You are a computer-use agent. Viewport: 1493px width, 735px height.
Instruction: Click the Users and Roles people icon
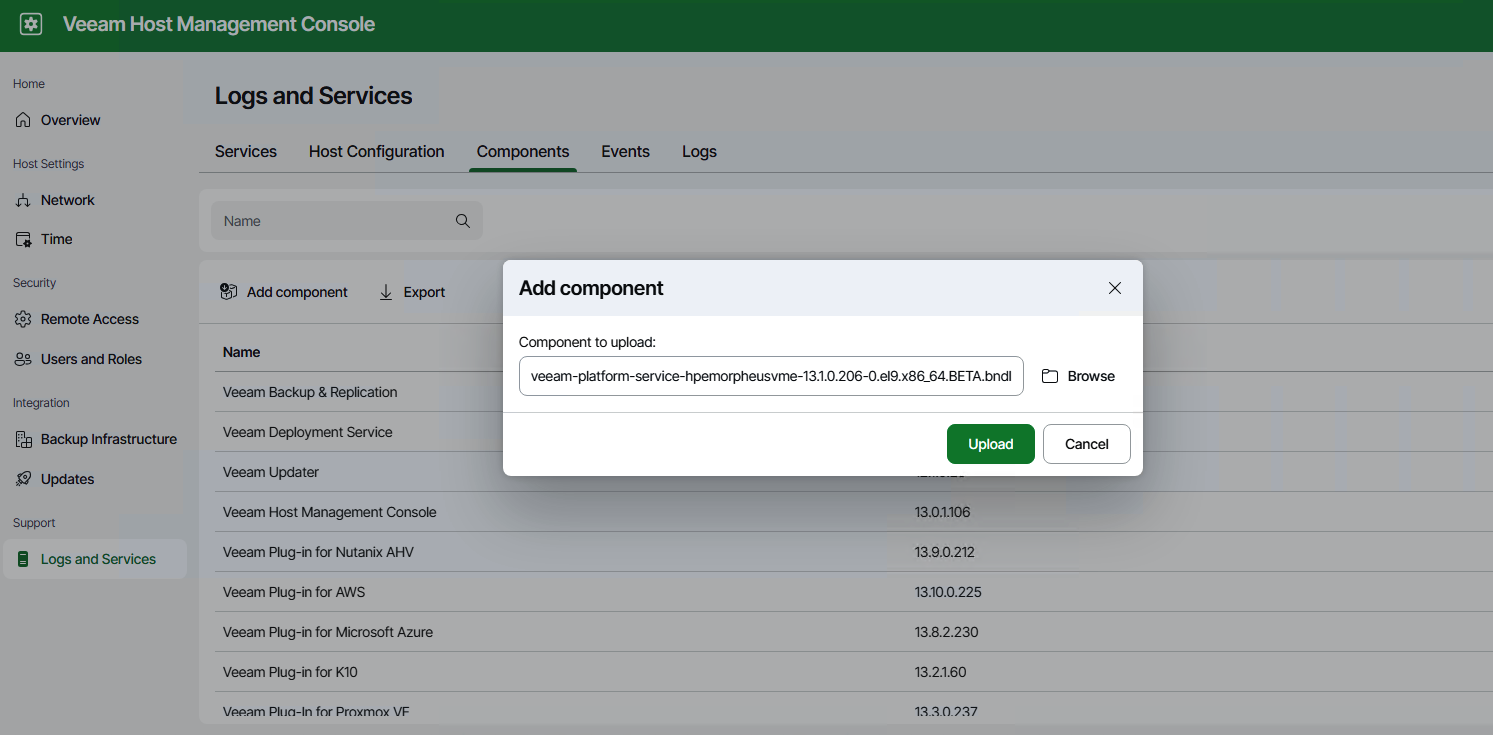pyautogui.click(x=23, y=359)
